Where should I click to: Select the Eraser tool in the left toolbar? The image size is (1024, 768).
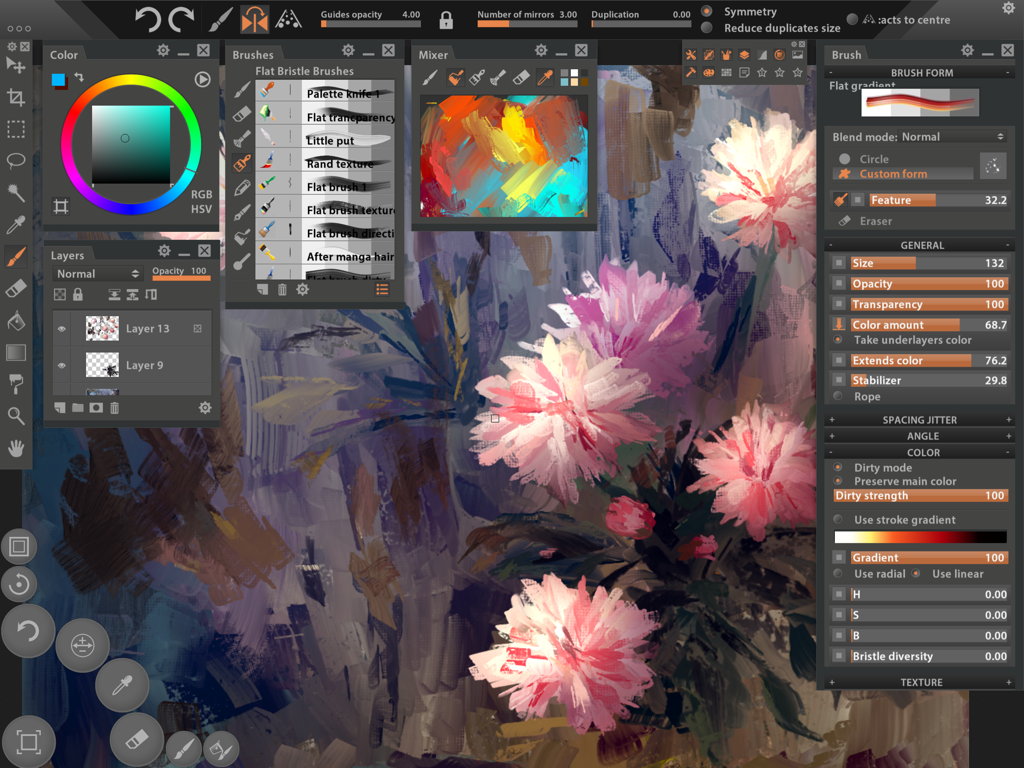(16, 288)
